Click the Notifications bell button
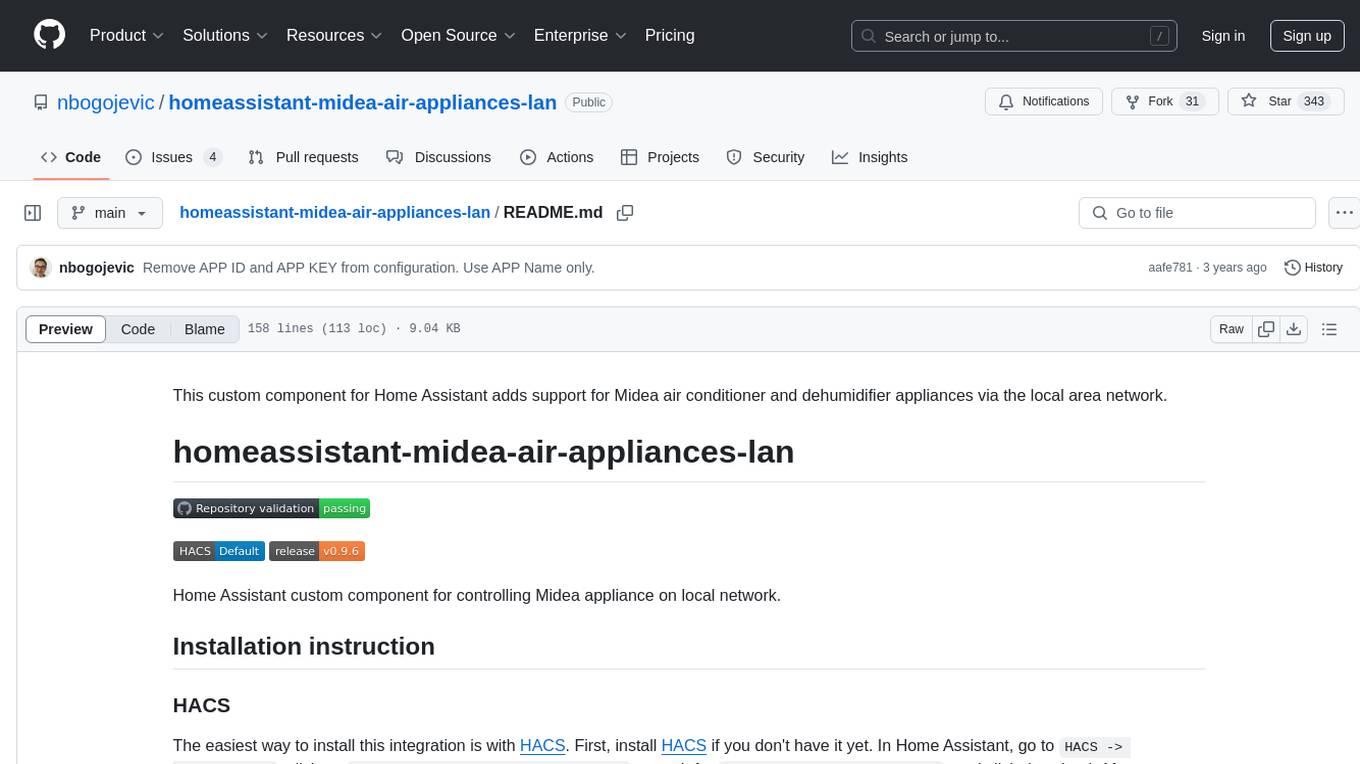The width and height of the screenshot is (1360, 764). (x=1044, y=102)
